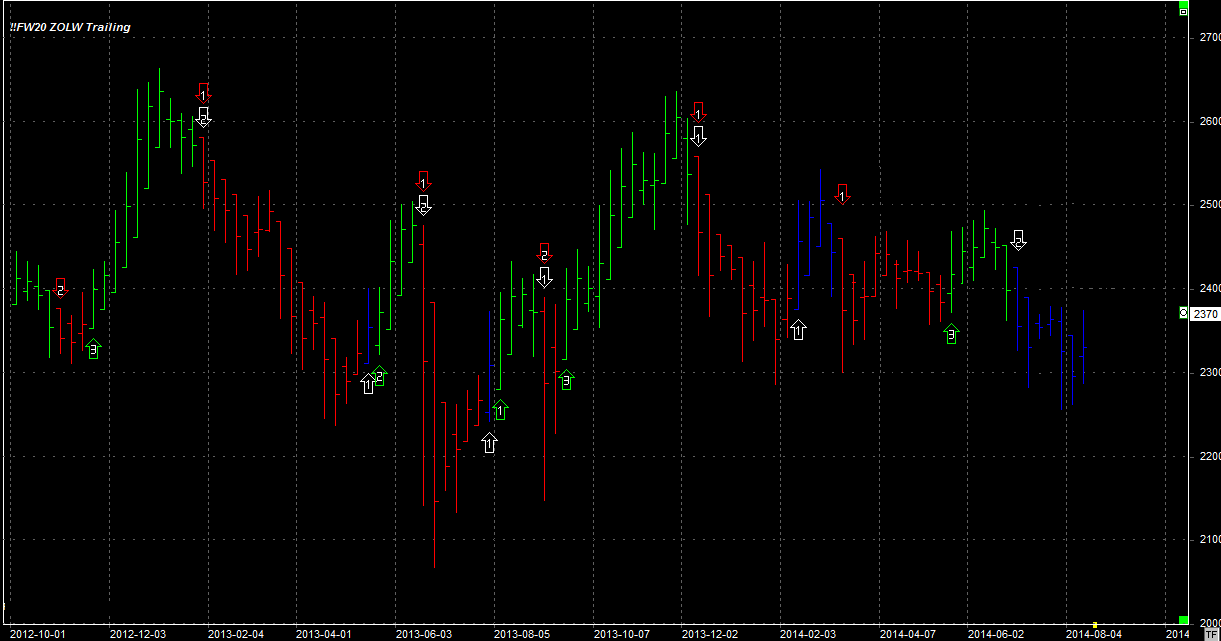
Task: Click the green square at bottom of price axis
Action: pos(1182,621)
